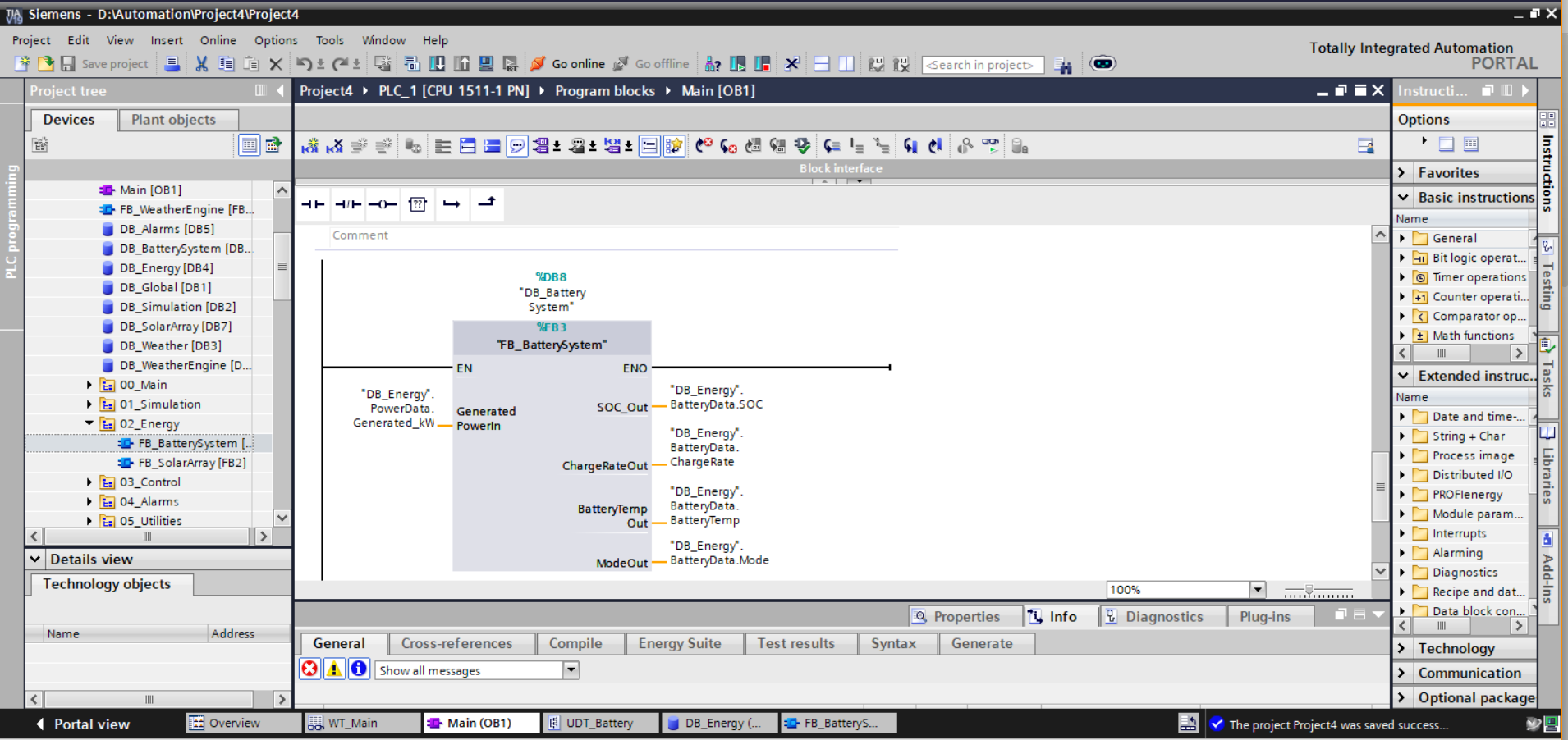Cut selection using the scissors icon
The height and width of the screenshot is (740, 1568).
click(x=201, y=64)
